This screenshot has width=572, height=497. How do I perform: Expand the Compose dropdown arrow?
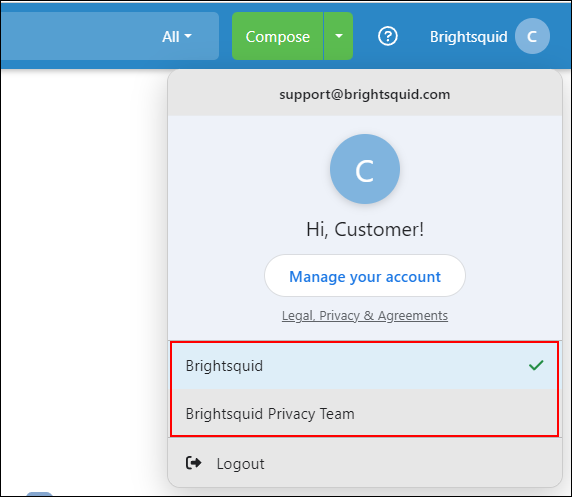[x=339, y=36]
